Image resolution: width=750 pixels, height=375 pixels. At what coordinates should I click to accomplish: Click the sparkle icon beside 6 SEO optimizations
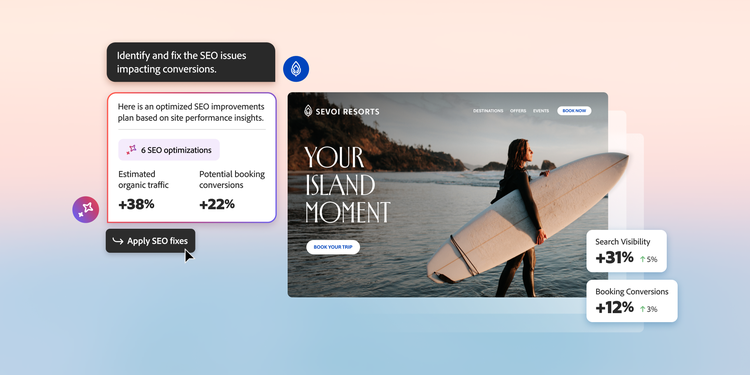131,150
